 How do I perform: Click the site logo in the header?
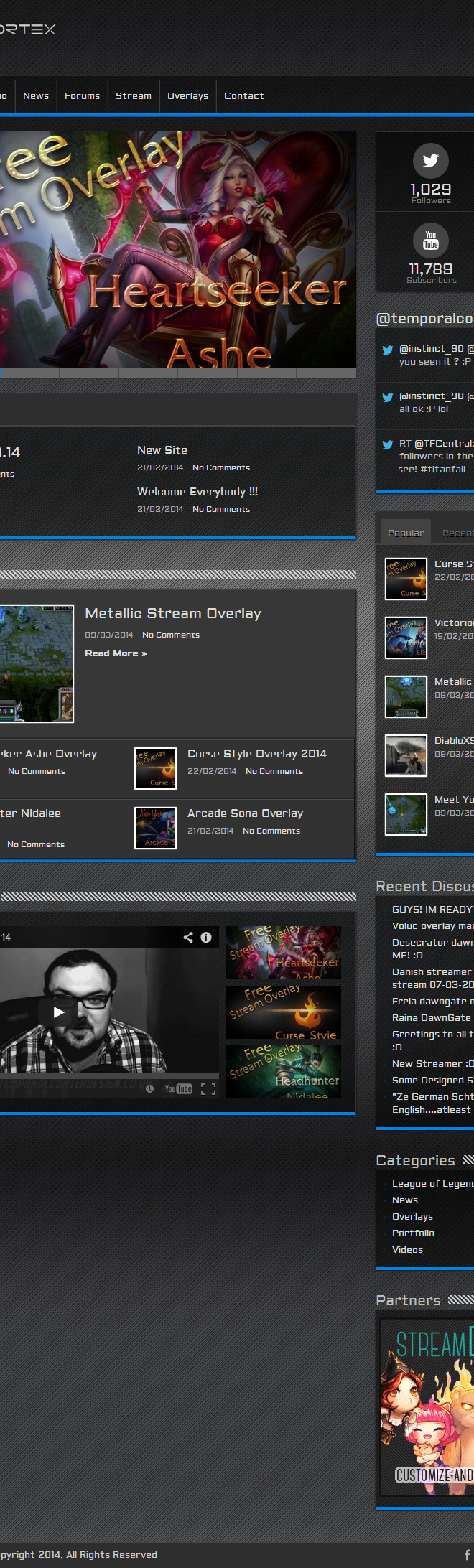[x=27, y=29]
